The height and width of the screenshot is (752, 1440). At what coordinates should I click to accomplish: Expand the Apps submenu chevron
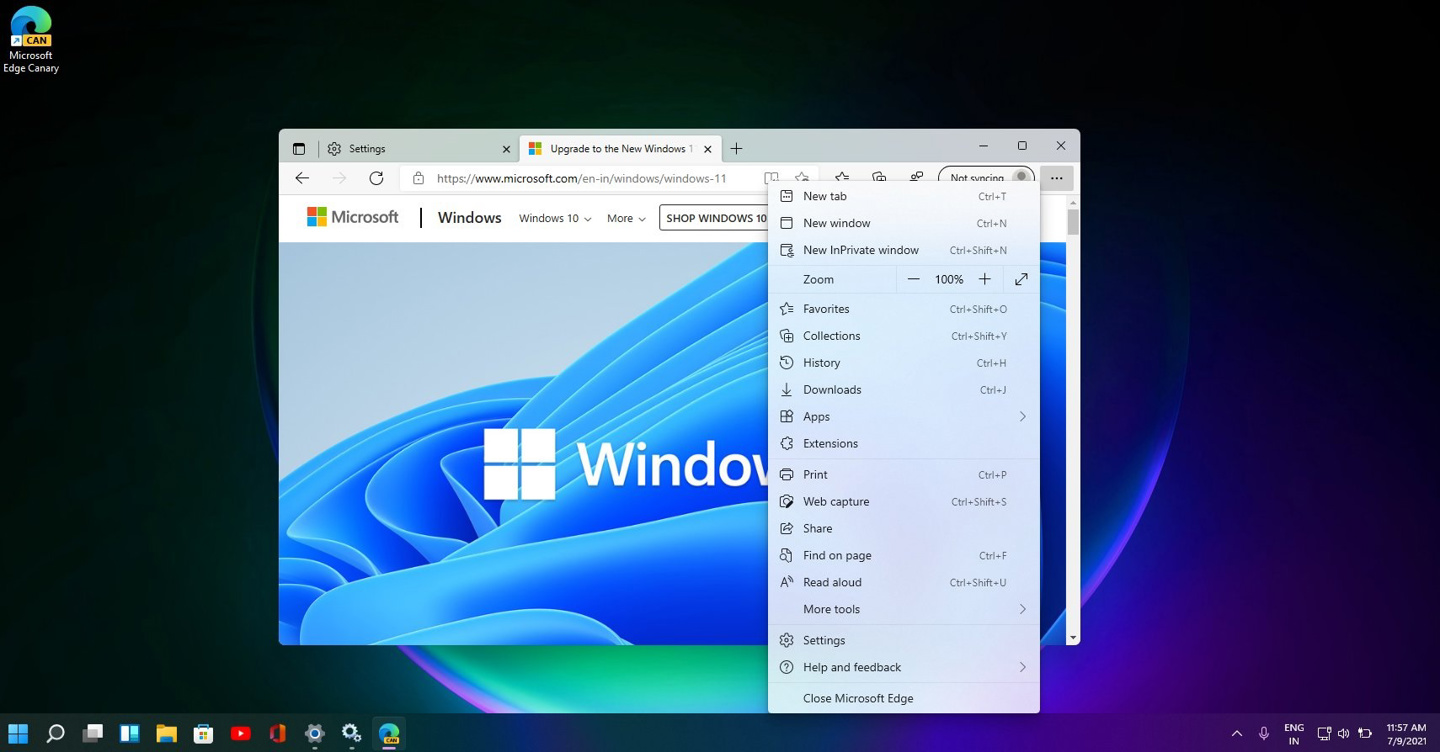1022,416
